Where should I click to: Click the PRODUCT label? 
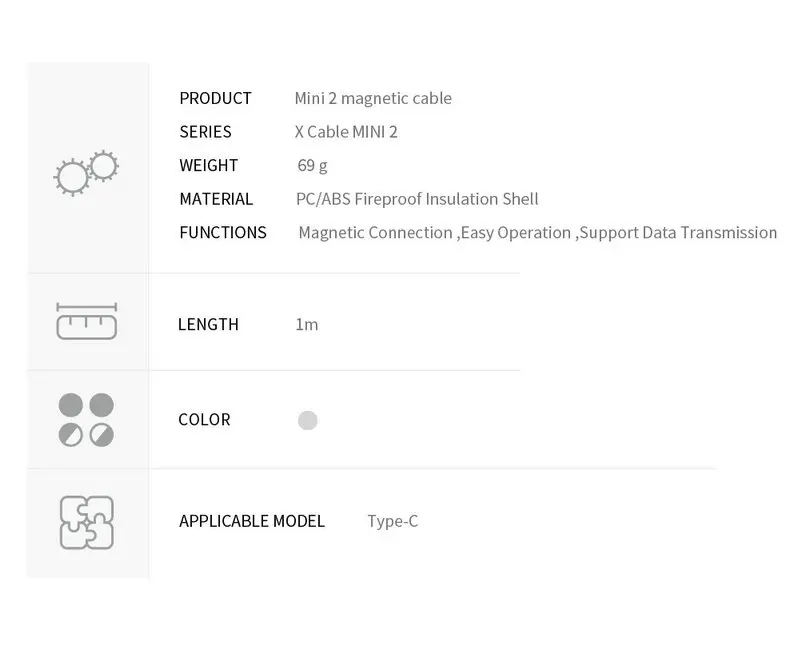point(215,98)
